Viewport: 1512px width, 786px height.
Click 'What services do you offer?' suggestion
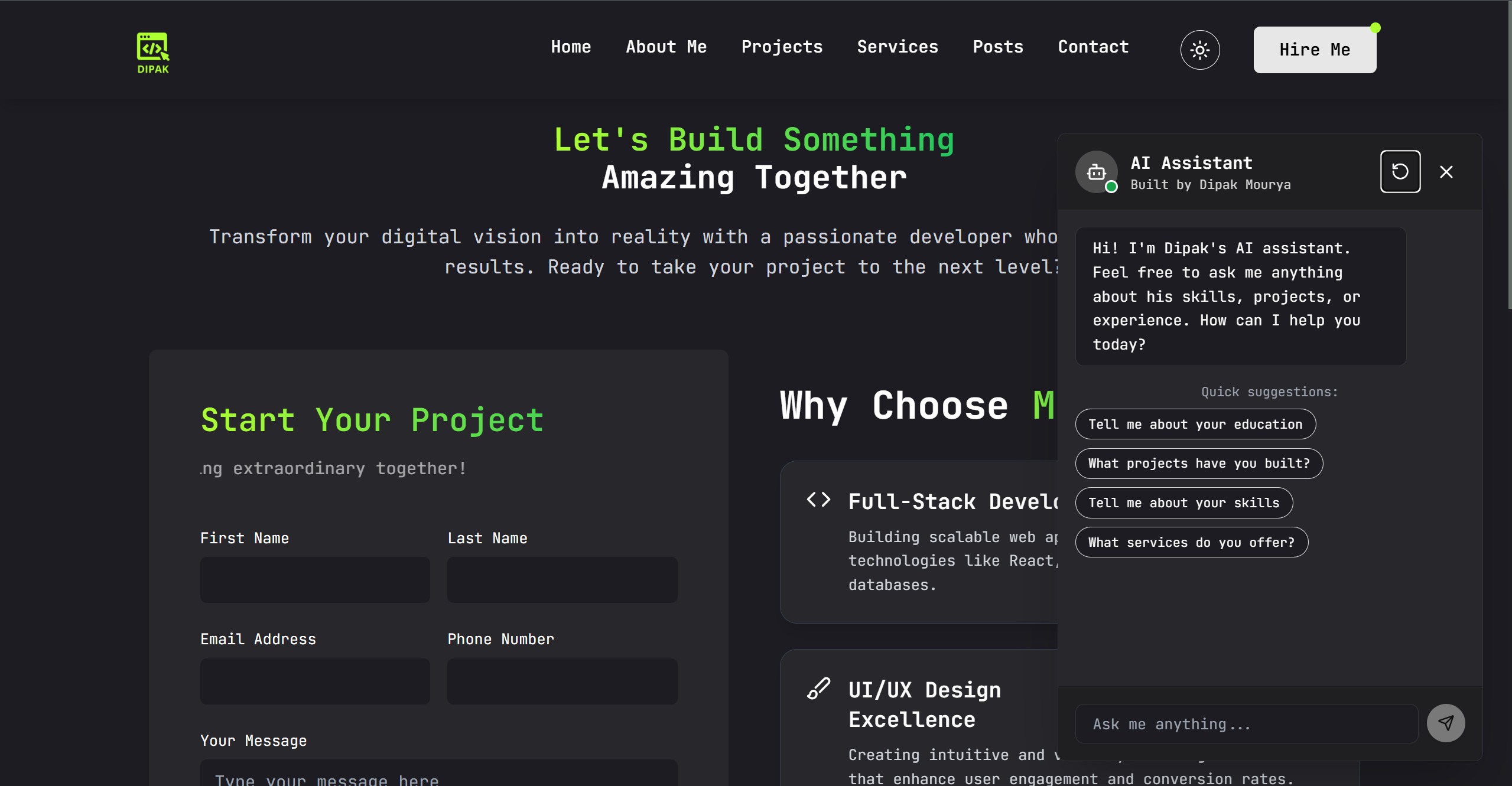pyautogui.click(x=1191, y=542)
